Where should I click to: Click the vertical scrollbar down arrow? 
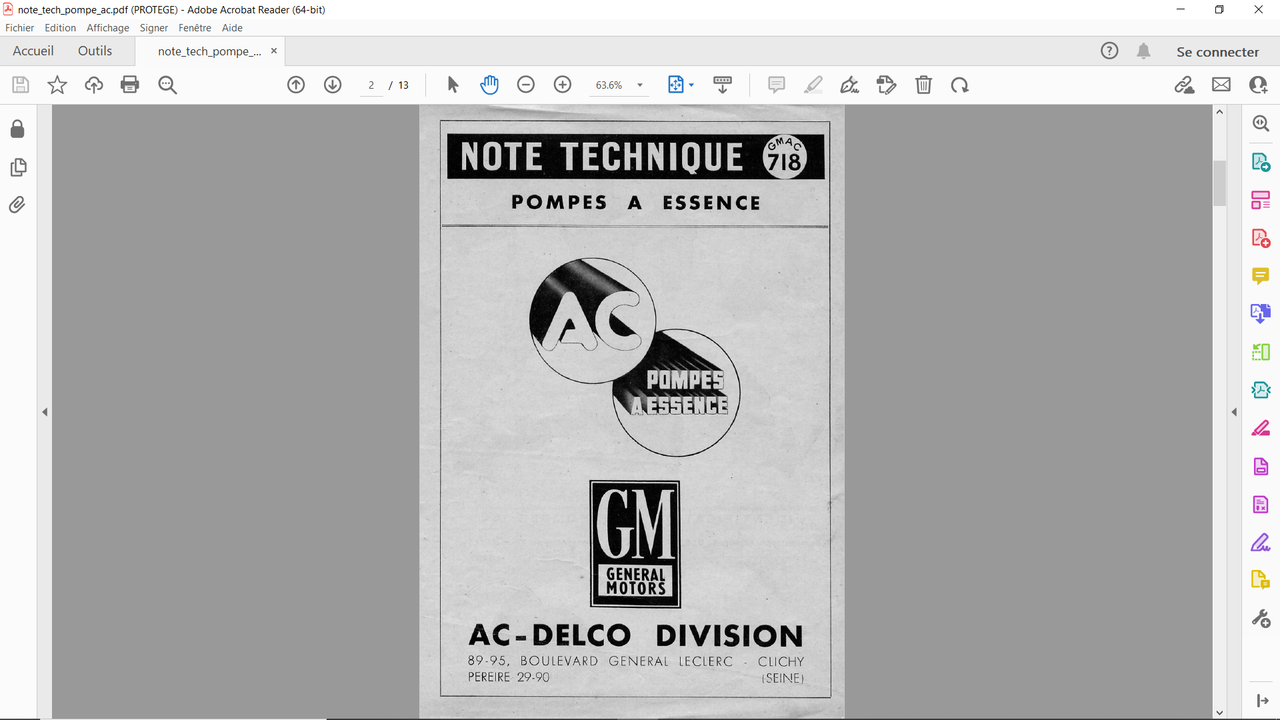pos(1219,712)
